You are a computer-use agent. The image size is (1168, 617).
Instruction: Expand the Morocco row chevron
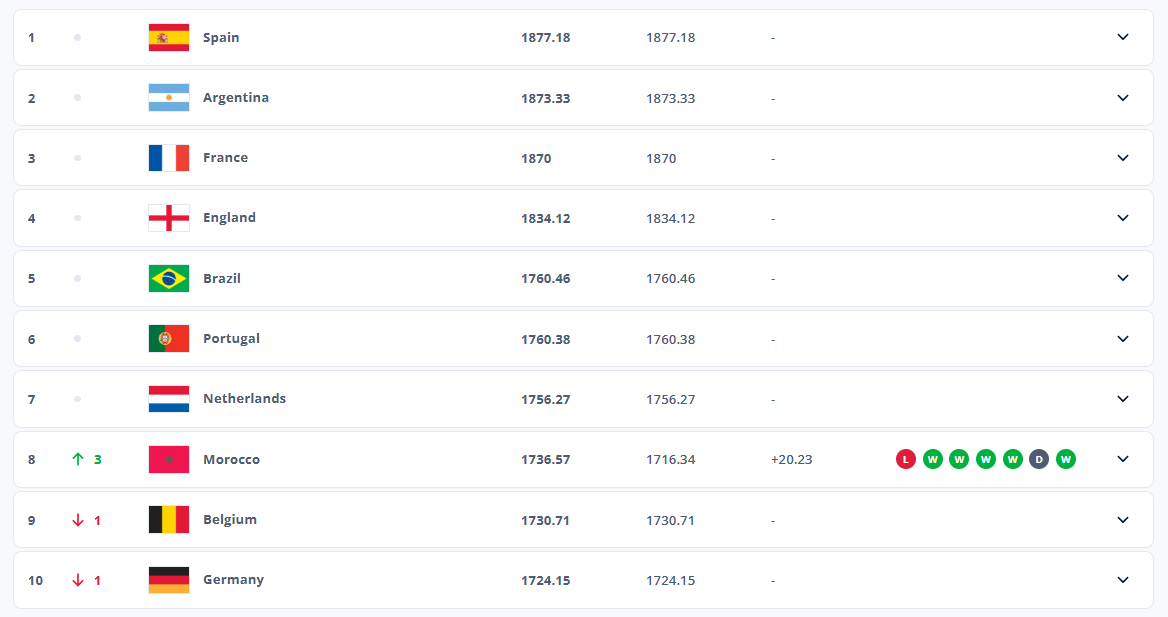(x=1123, y=459)
